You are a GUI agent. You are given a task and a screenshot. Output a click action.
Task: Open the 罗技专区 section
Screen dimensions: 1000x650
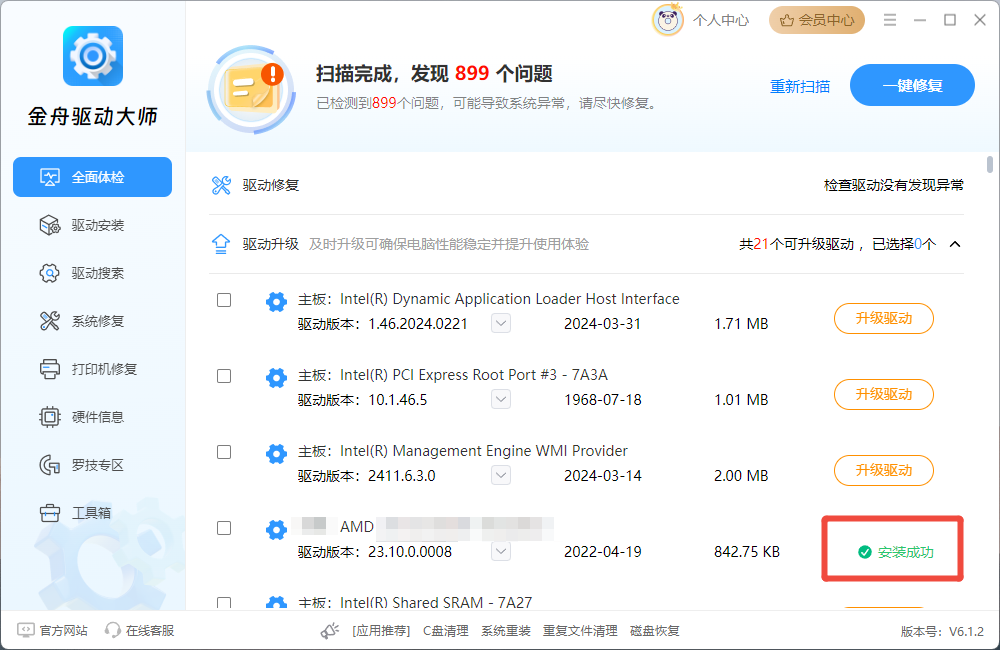tap(92, 464)
